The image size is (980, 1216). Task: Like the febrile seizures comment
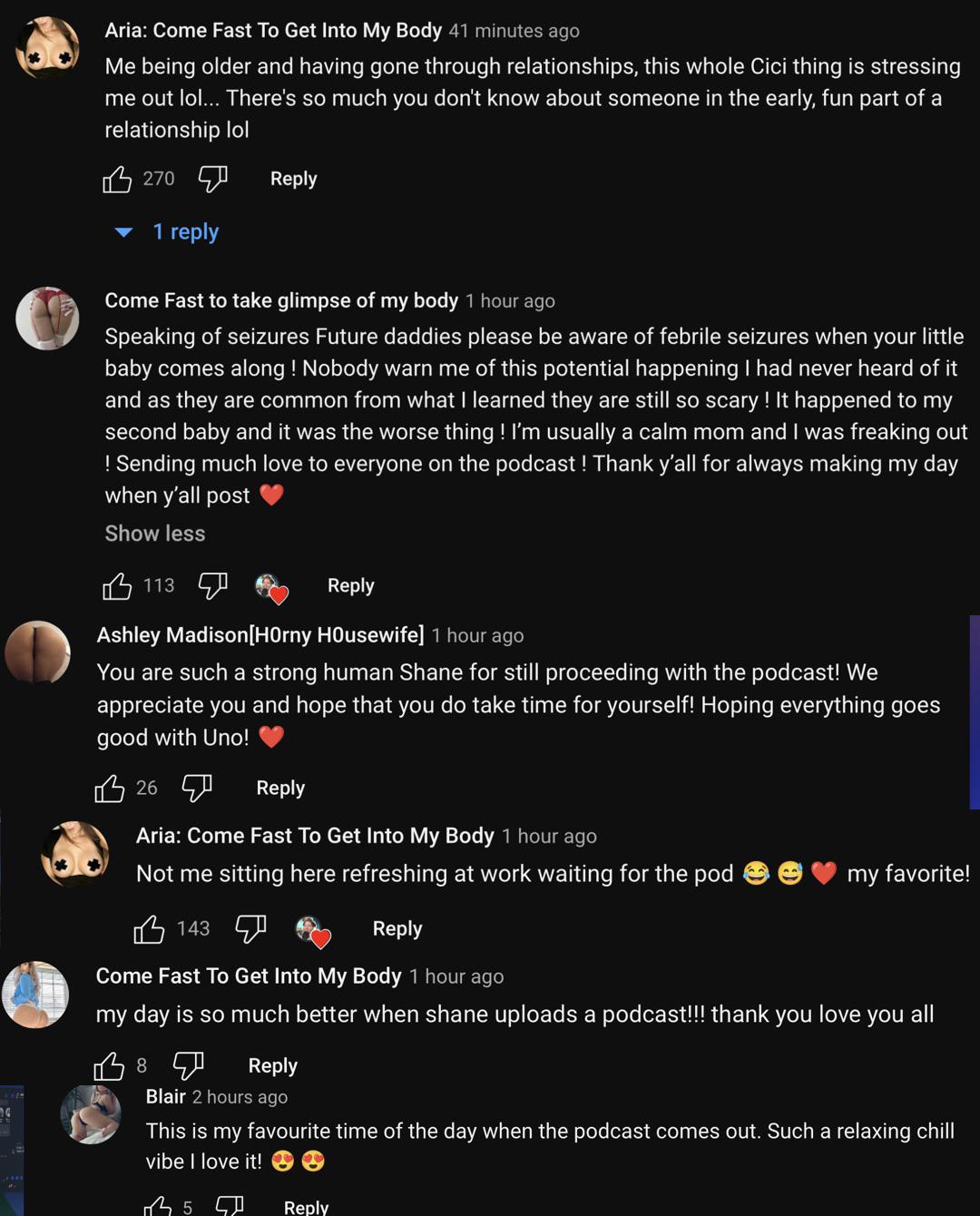point(117,586)
